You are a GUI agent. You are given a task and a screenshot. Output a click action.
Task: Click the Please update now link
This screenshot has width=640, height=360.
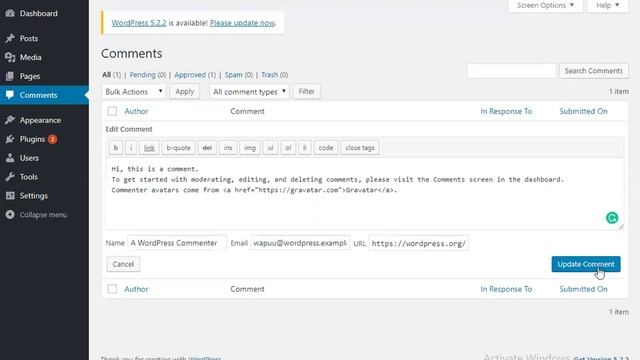click(x=242, y=23)
